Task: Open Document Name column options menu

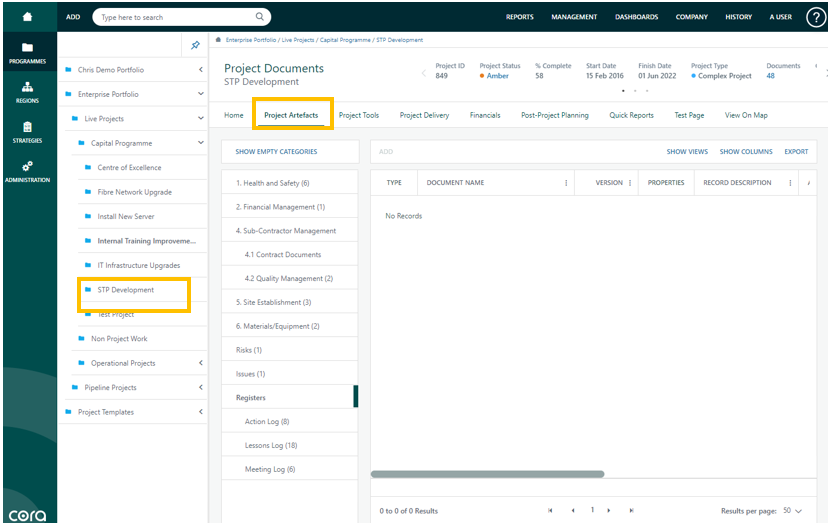Action: tap(566, 183)
